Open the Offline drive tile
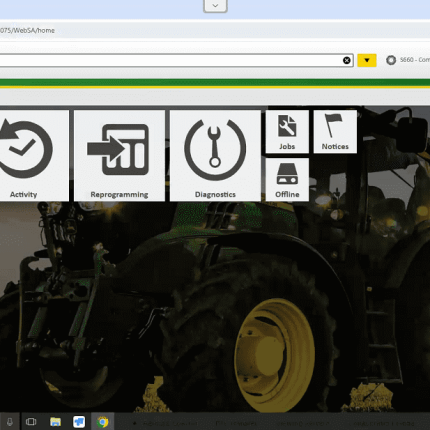The width and height of the screenshot is (430, 430). (287, 180)
